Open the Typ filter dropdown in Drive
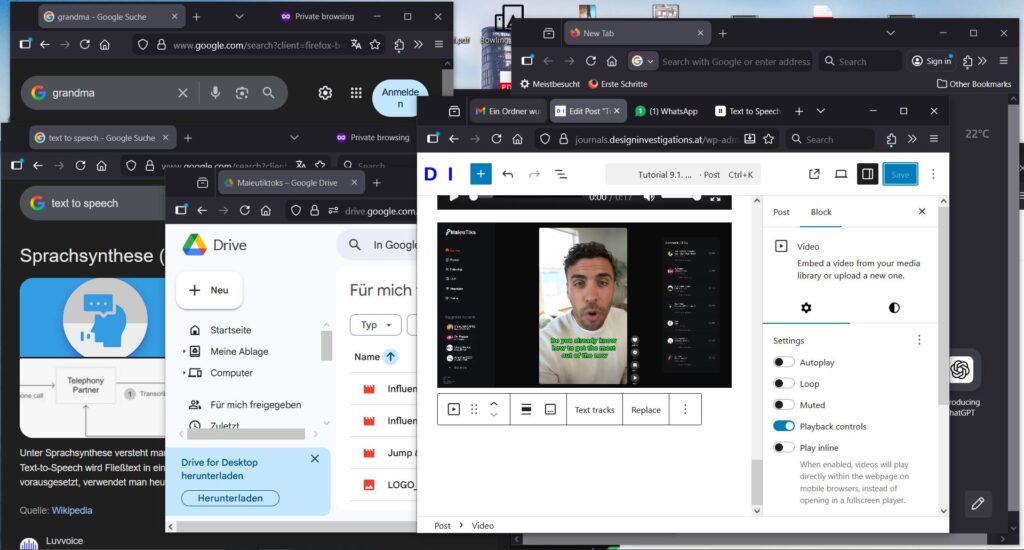The image size is (1024, 550). point(375,325)
